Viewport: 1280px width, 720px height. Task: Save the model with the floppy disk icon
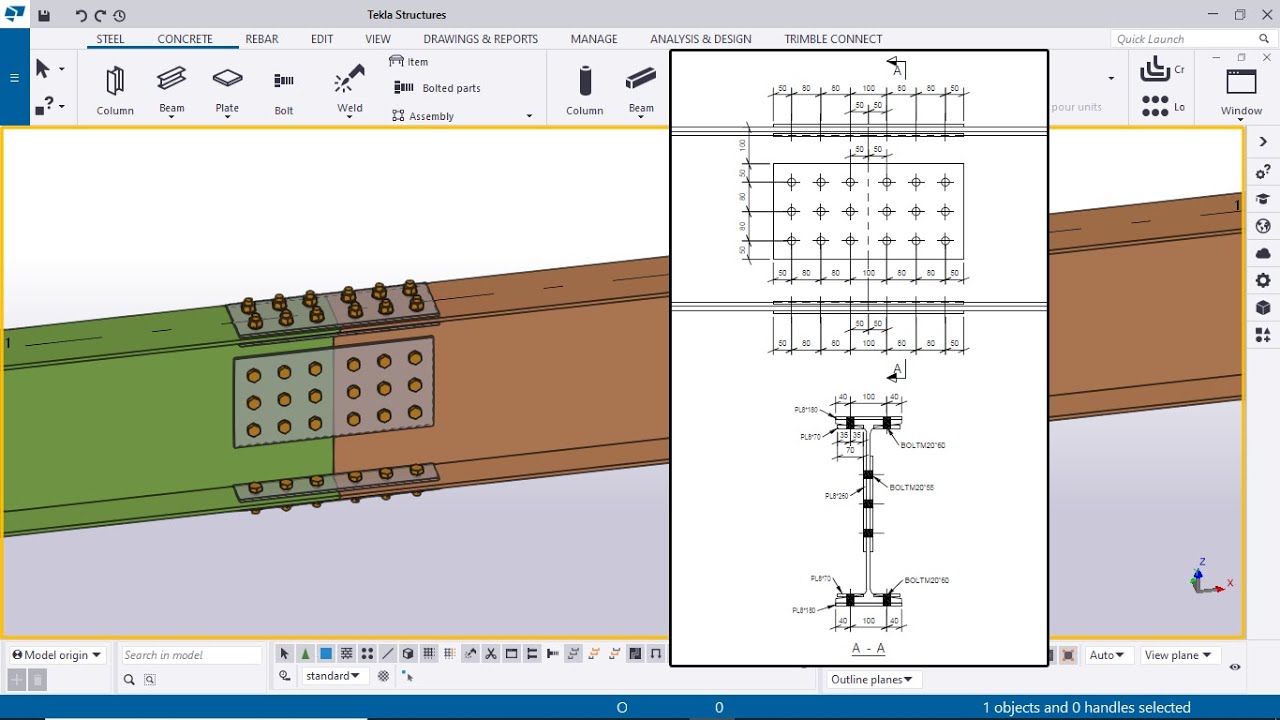click(x=44, y=15)
